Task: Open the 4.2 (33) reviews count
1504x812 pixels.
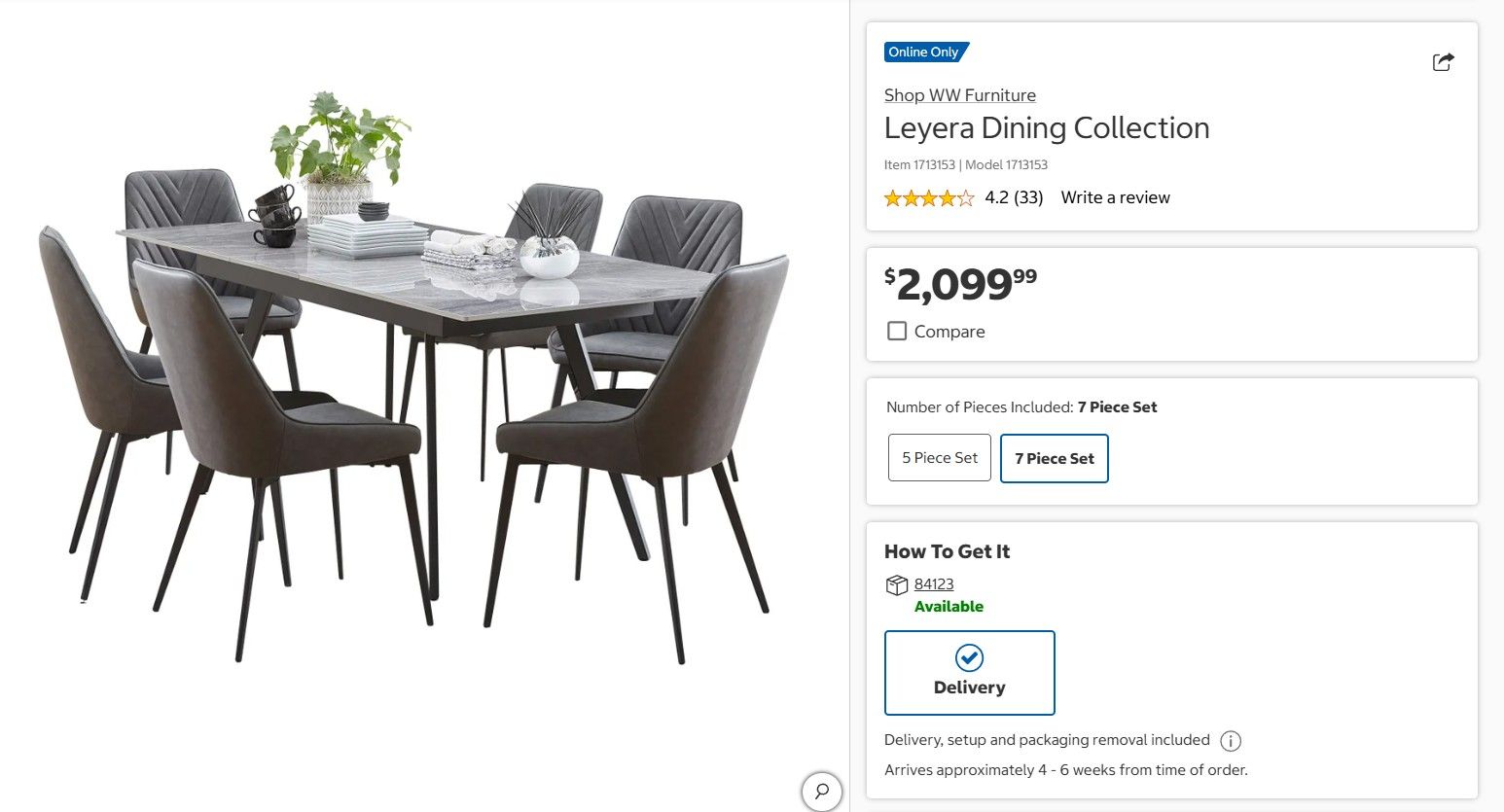Action: coord(1014,197)
